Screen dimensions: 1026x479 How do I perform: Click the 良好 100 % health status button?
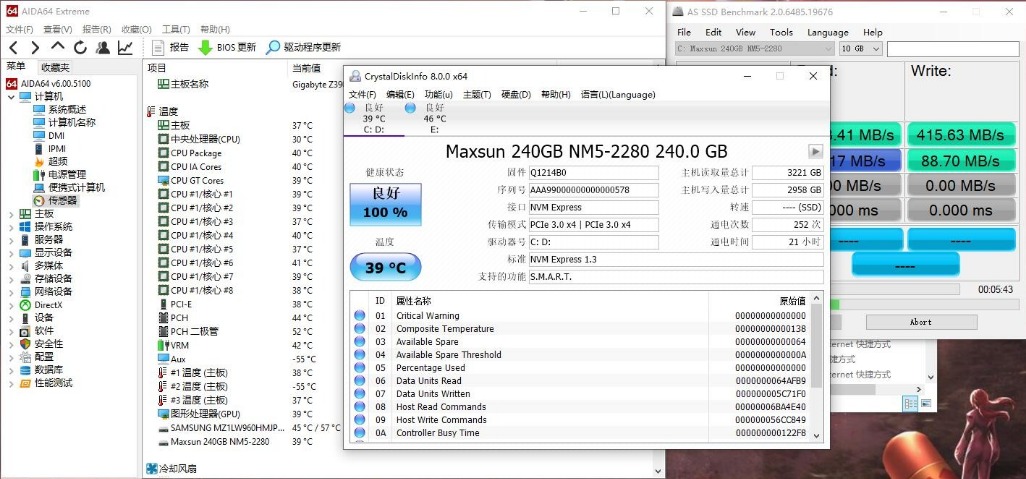(385, 205)
